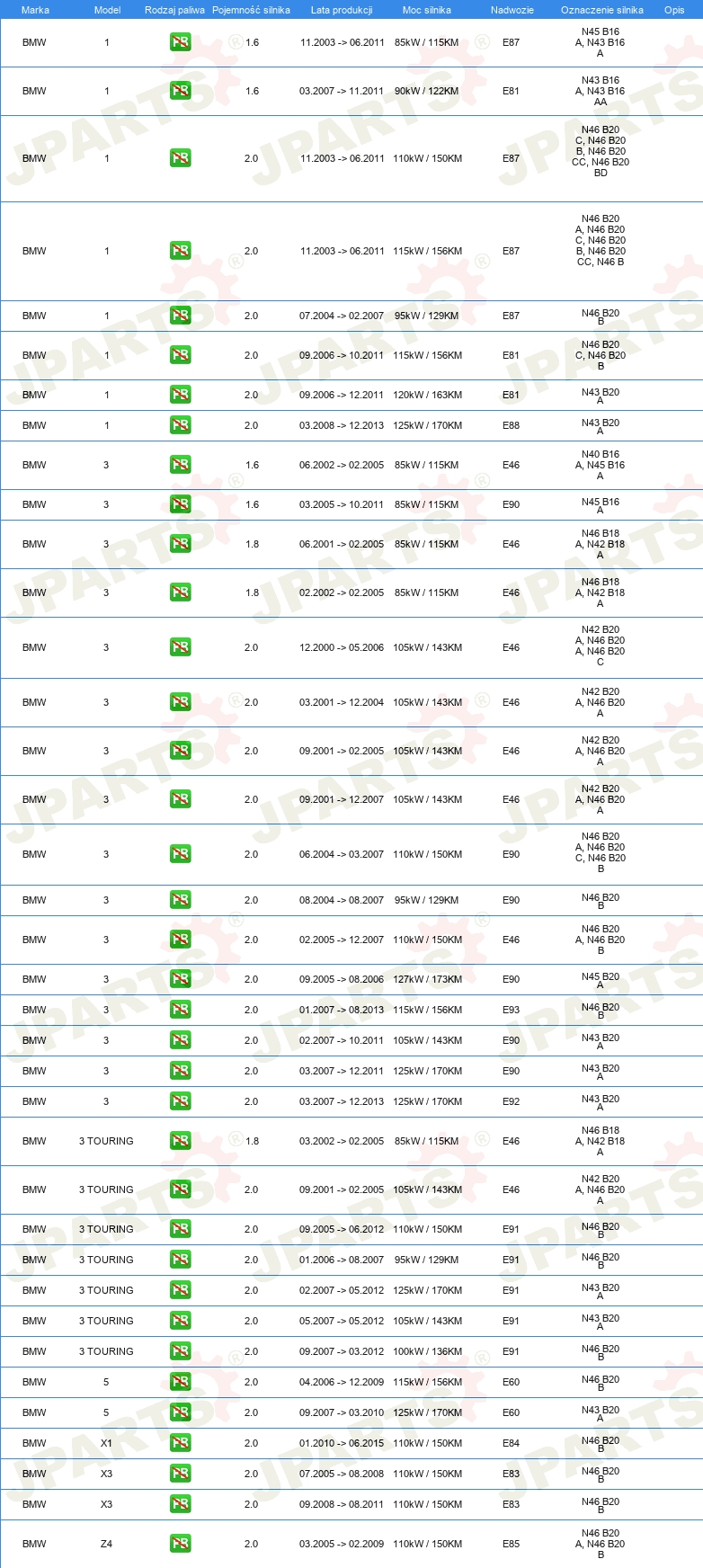This screenshot has width=703, height=1568.
Task: Click the fuel icon for BMW 3 E93
Action: pyautogui.click(x=180, y=1010)
